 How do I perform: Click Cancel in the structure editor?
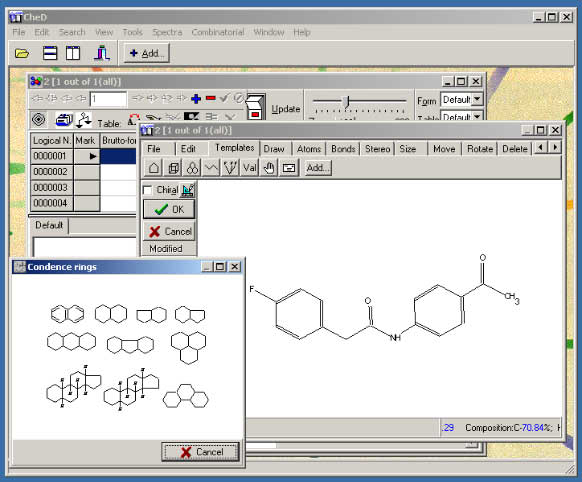(169, 232)
